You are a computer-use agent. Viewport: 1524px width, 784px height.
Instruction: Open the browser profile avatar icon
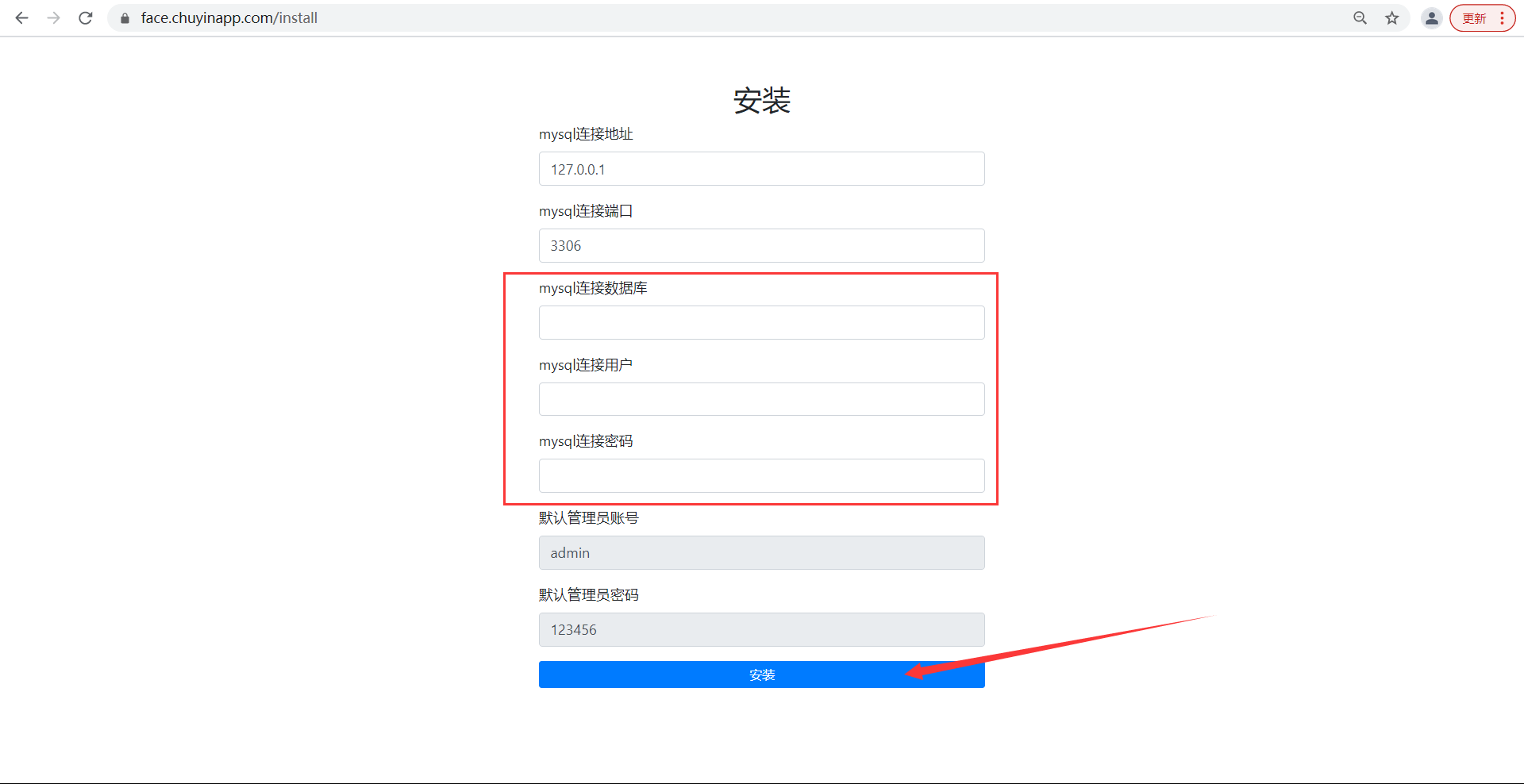point(1431,17)
